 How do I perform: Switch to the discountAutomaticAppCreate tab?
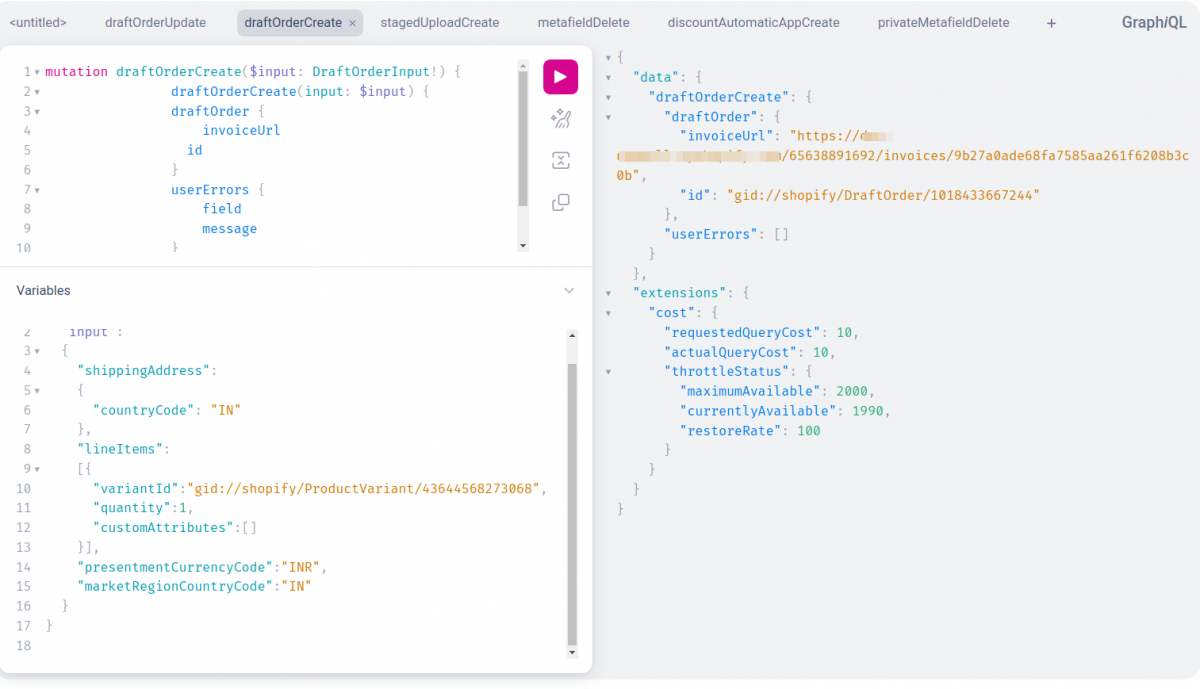click(755, 22)
